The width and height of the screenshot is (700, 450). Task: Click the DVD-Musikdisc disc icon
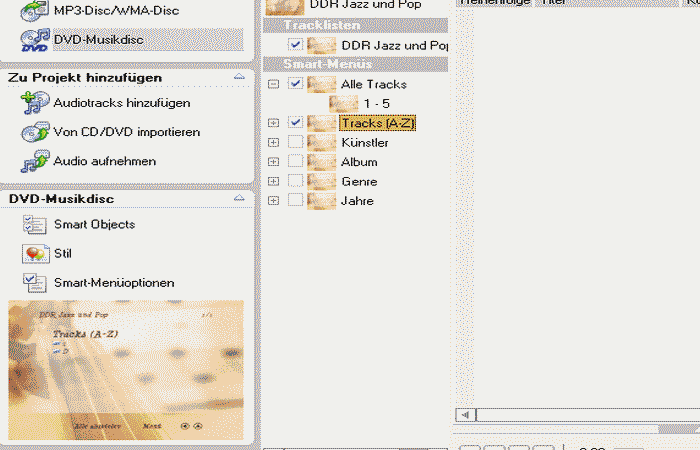tap(35, 41)
